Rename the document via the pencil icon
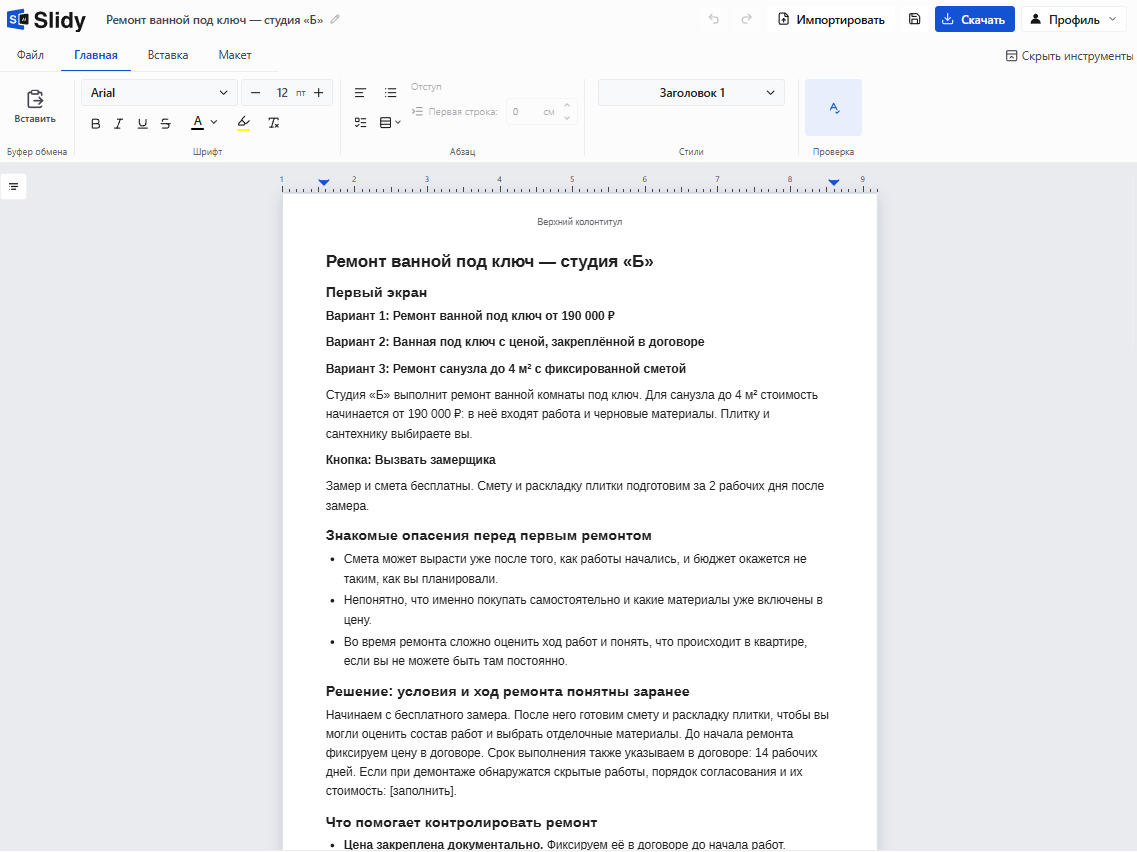This screenshot has height=852, width=1137. [x=335, y=20]
